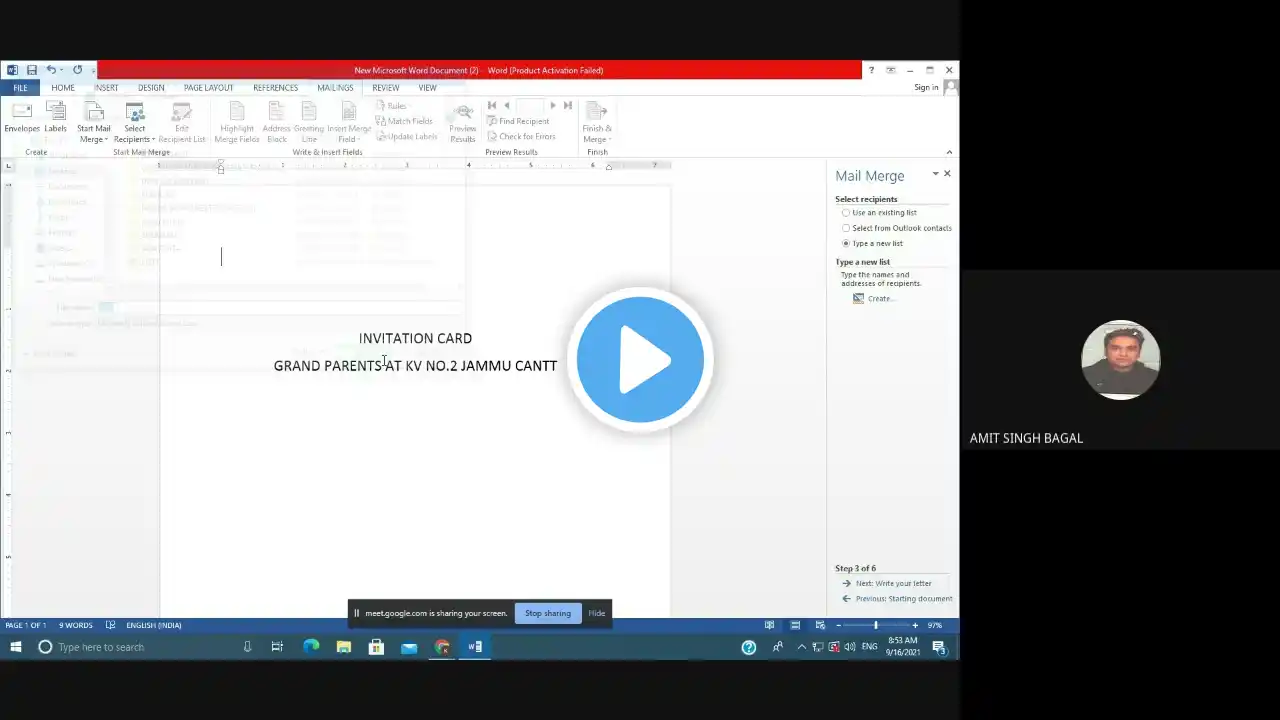Viewport: 1280px width, 720px height.
Task: Open the Insert Merge Field dropdown
Action: [348, 123]
